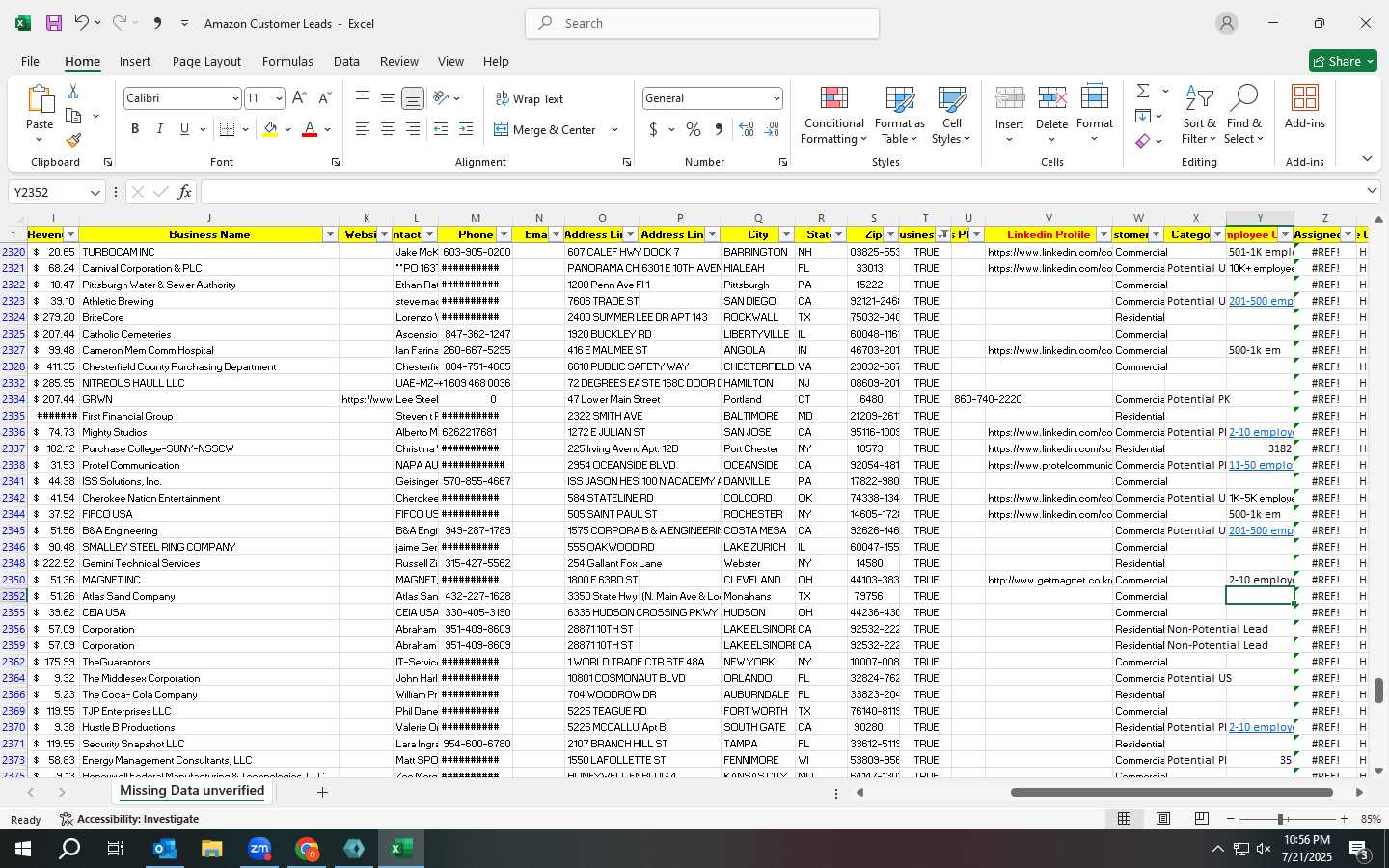The image size is (1389, 868).
Task: Switch to Page Layout view icon
Action: [1163, 818]
